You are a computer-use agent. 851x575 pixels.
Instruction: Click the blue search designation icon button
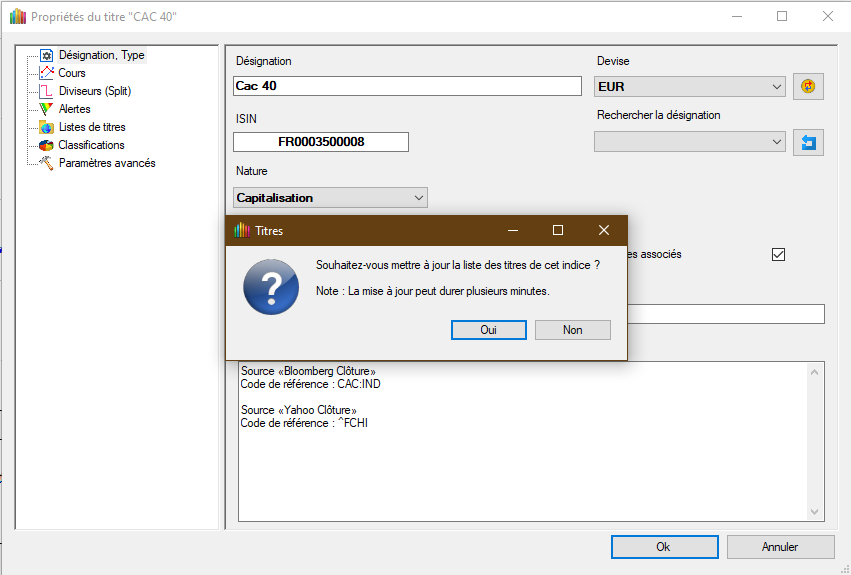point(808,142)
